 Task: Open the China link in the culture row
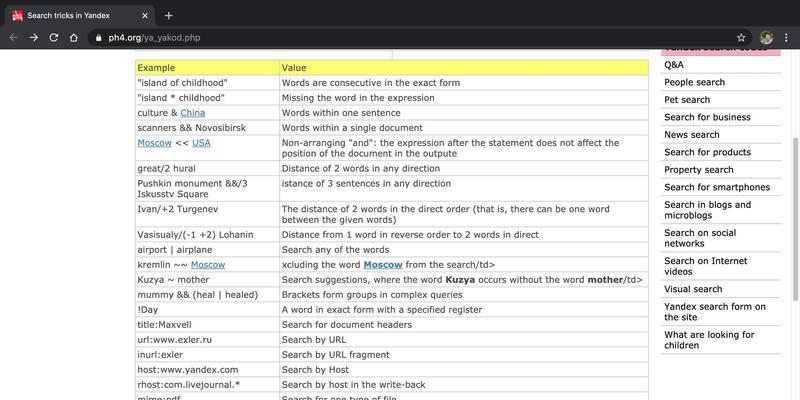coord(193,113)
